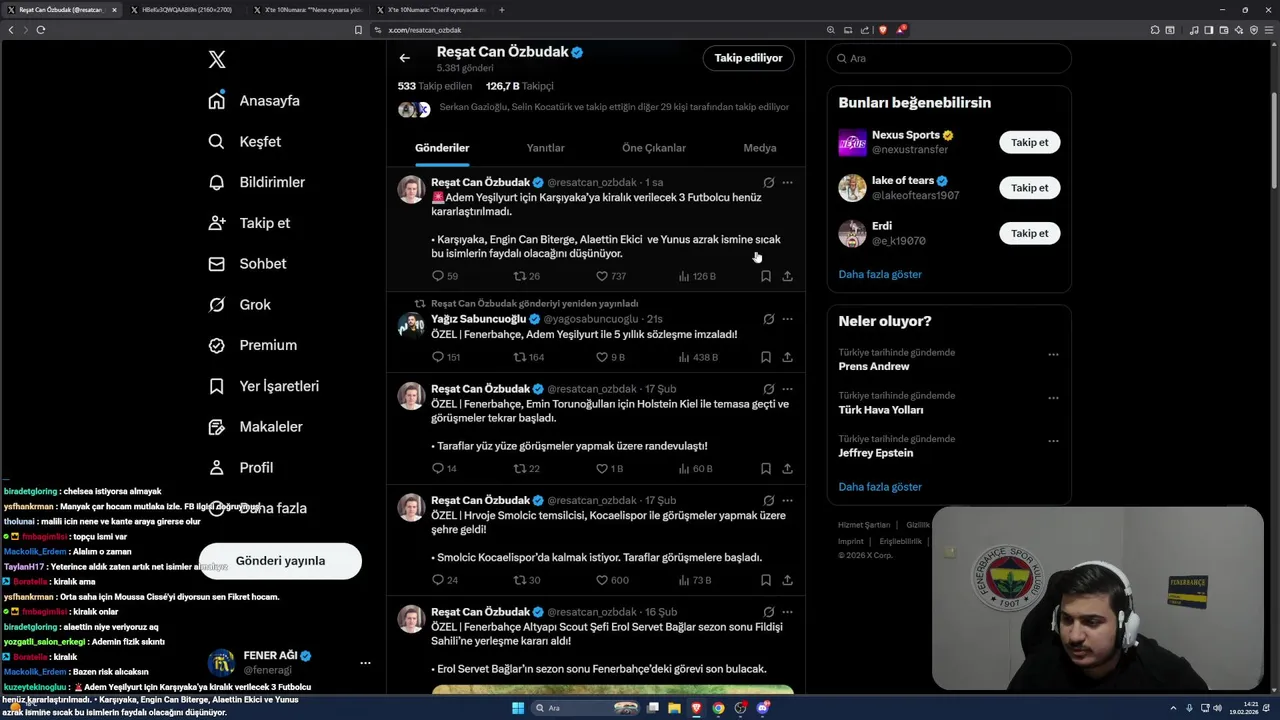Open the 126,7 B Takipçi list
The image size is (1280, 720).
click(x=519, y=86)
